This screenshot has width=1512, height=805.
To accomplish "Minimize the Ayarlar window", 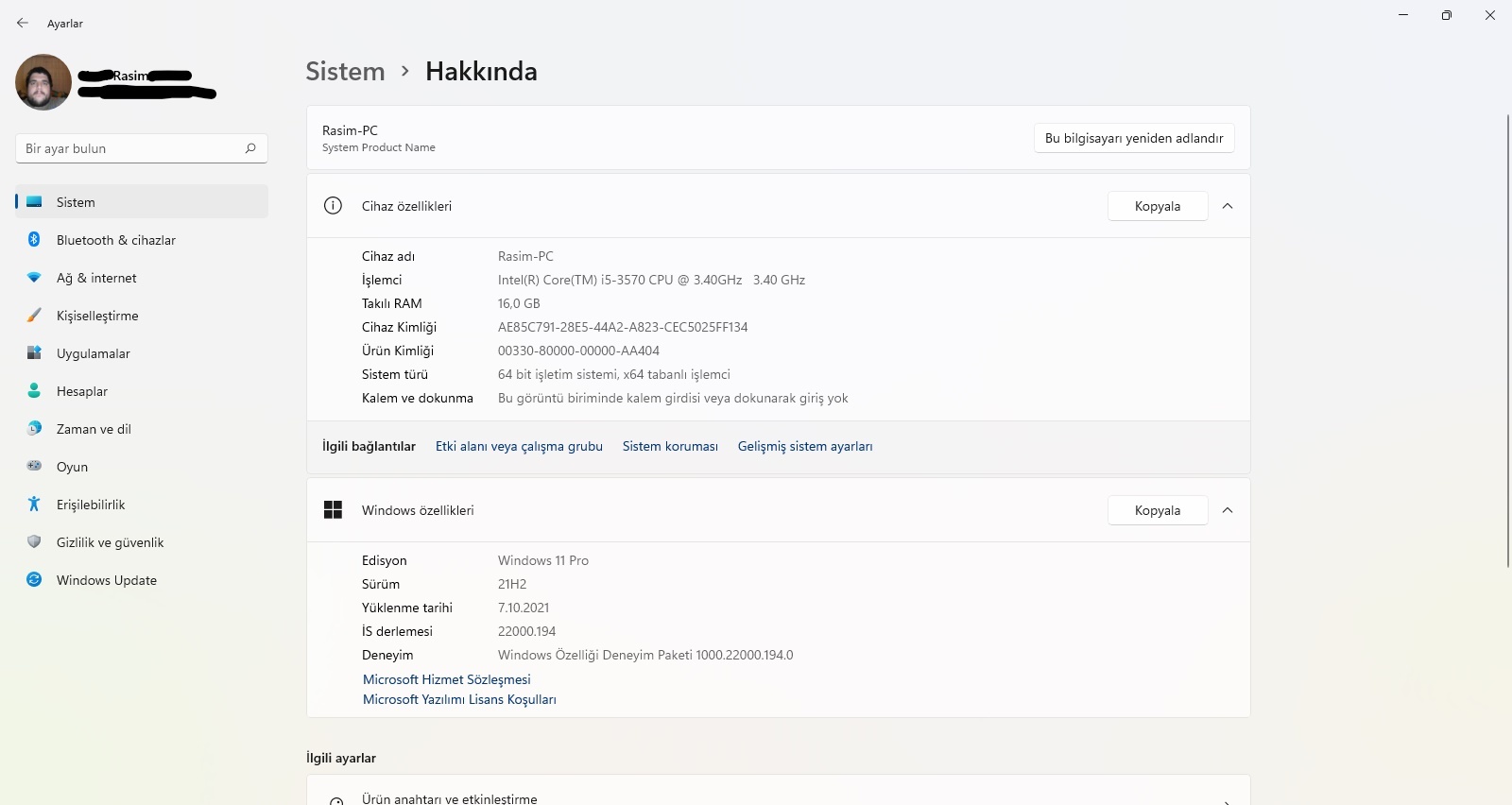I will tap(1403, 15).
